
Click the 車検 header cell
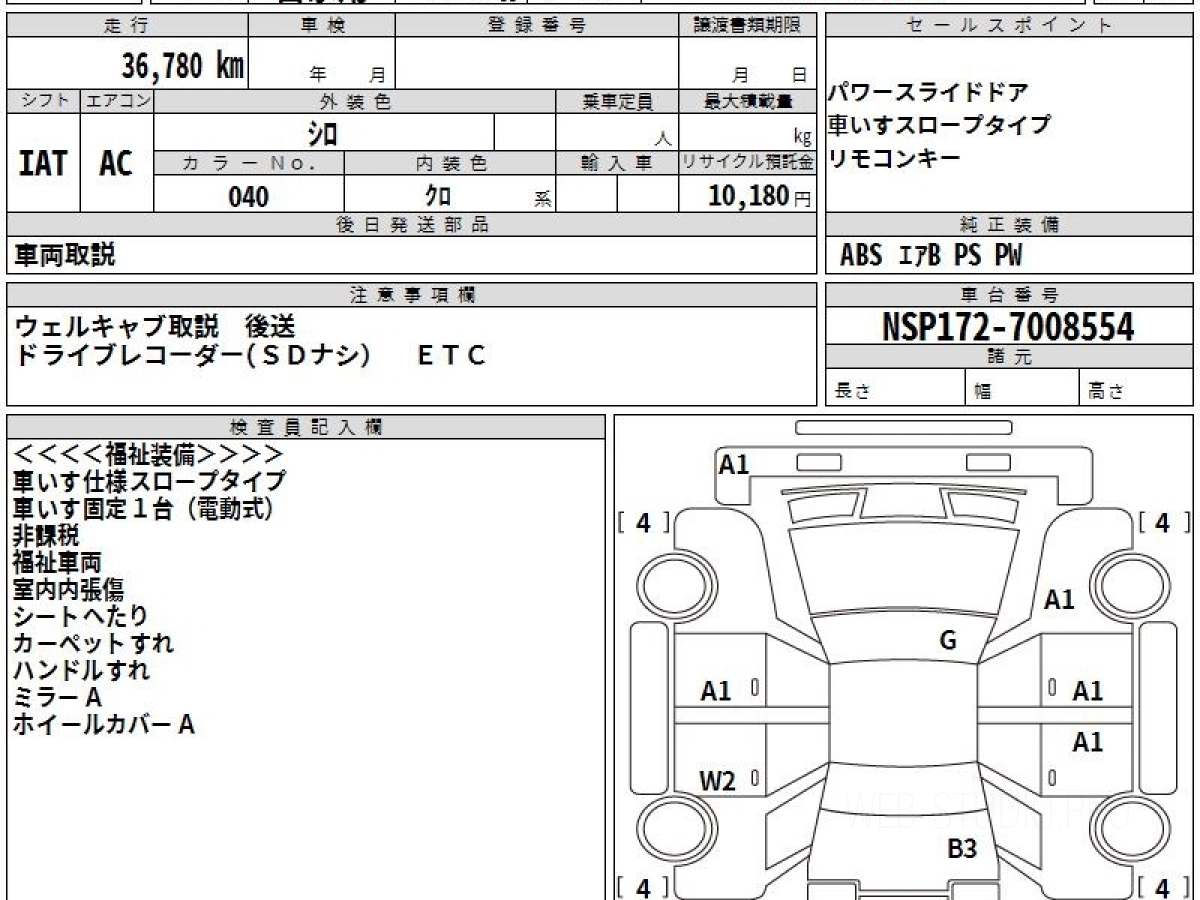point(322,26)
